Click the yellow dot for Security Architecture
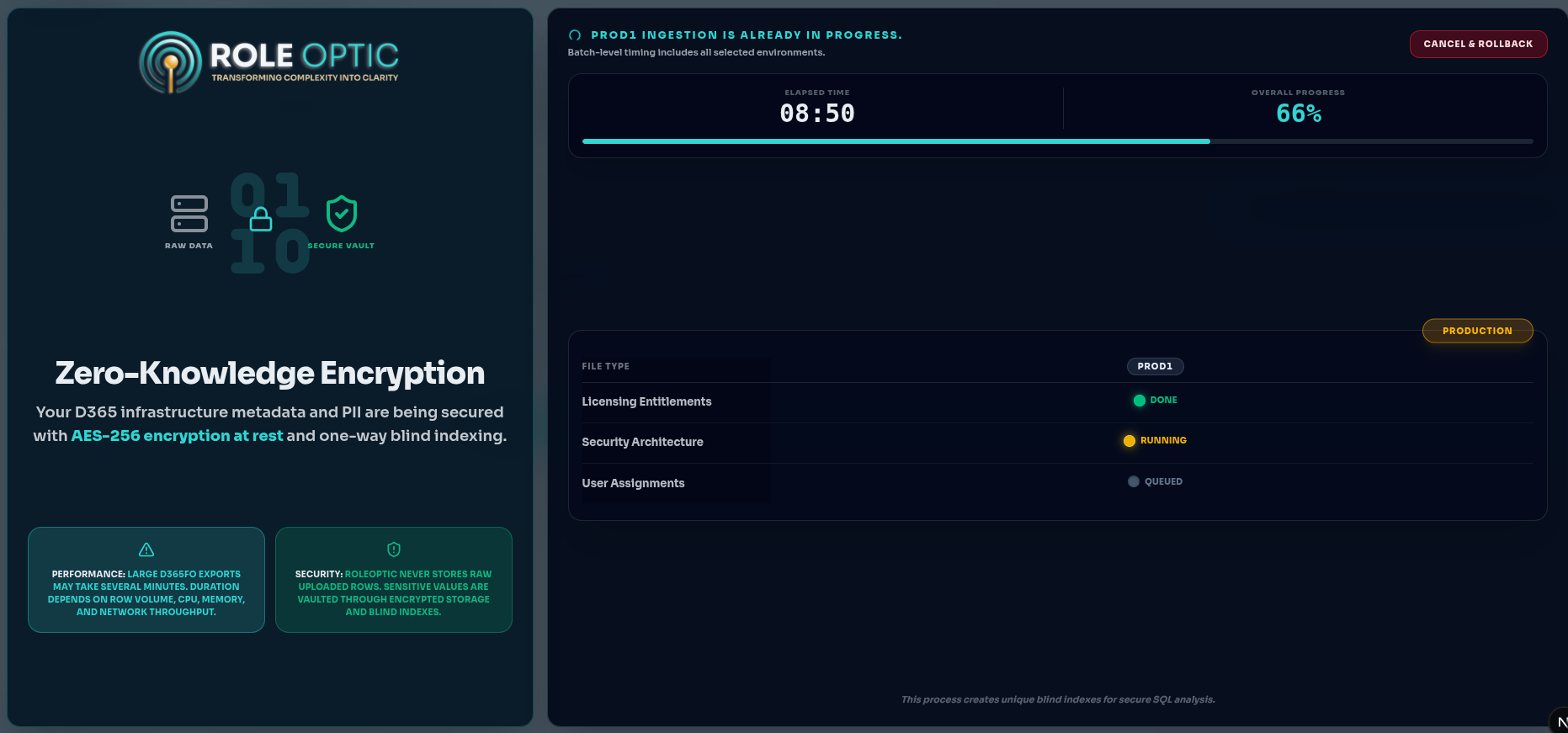Image resolution: width=1568 pixels, height=733 pixels. (1129, 441)
